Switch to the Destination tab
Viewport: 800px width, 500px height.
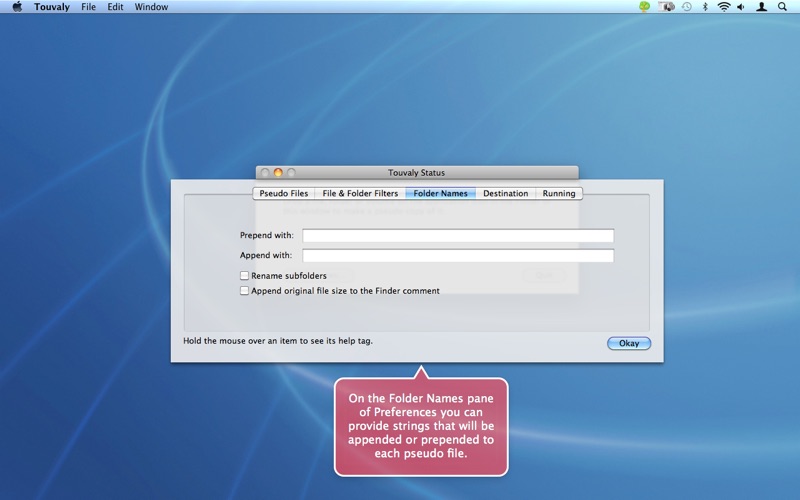coord(506,193)
